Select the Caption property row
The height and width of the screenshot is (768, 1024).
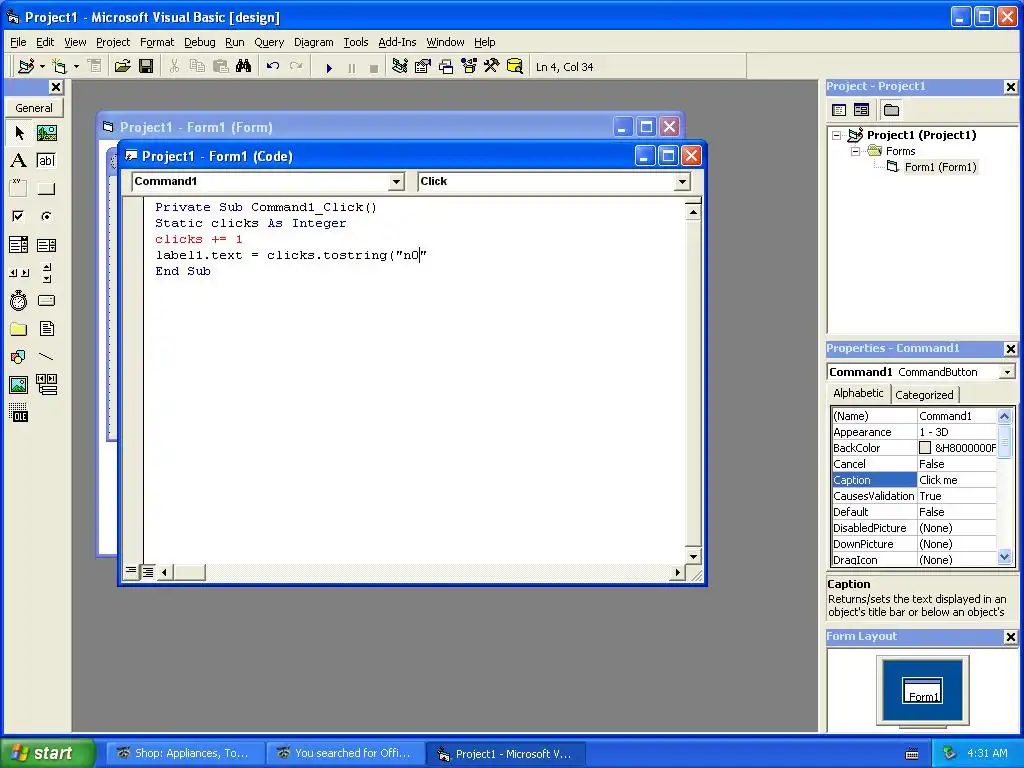pyautogui.click(x=914, y=480)
